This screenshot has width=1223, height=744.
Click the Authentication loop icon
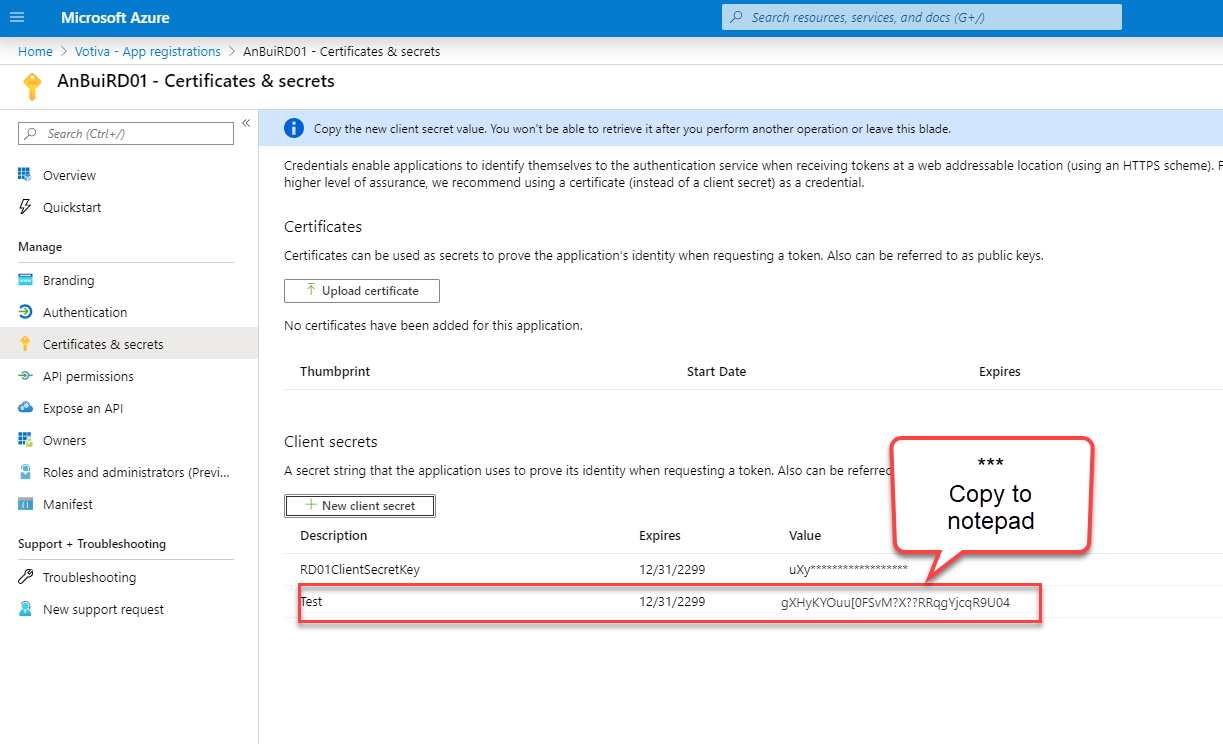[x=25, y=312]
